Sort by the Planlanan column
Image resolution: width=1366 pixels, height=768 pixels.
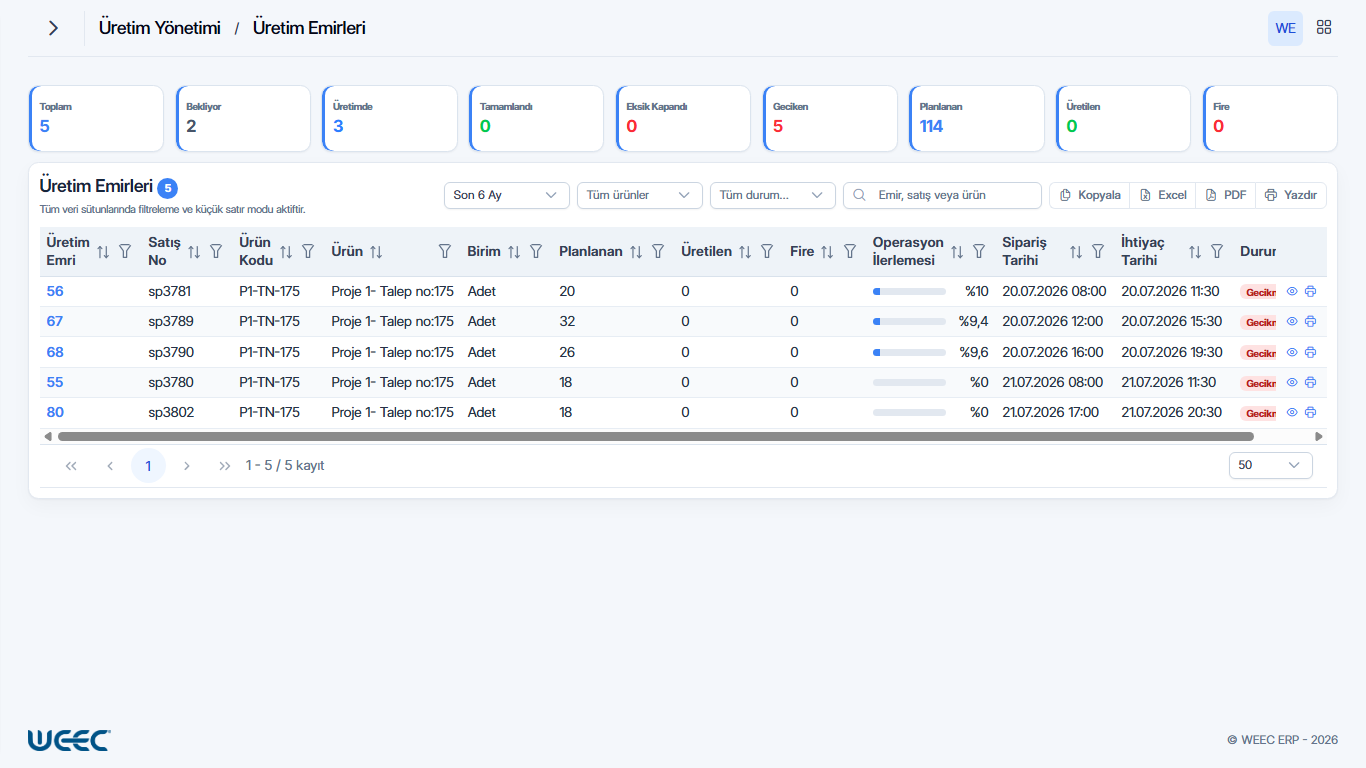point(636,252)
